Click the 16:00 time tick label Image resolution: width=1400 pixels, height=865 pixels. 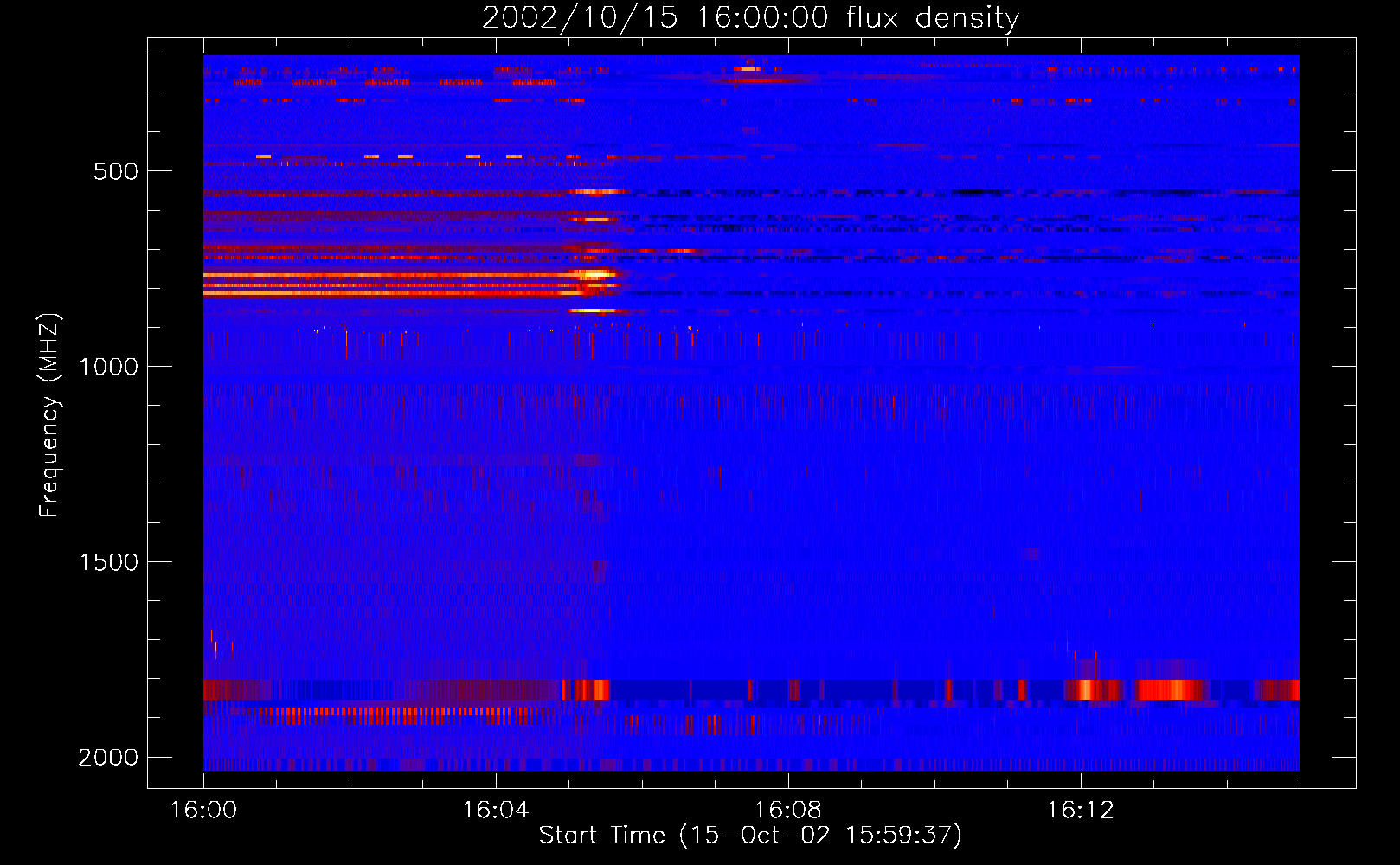point(203,810)
